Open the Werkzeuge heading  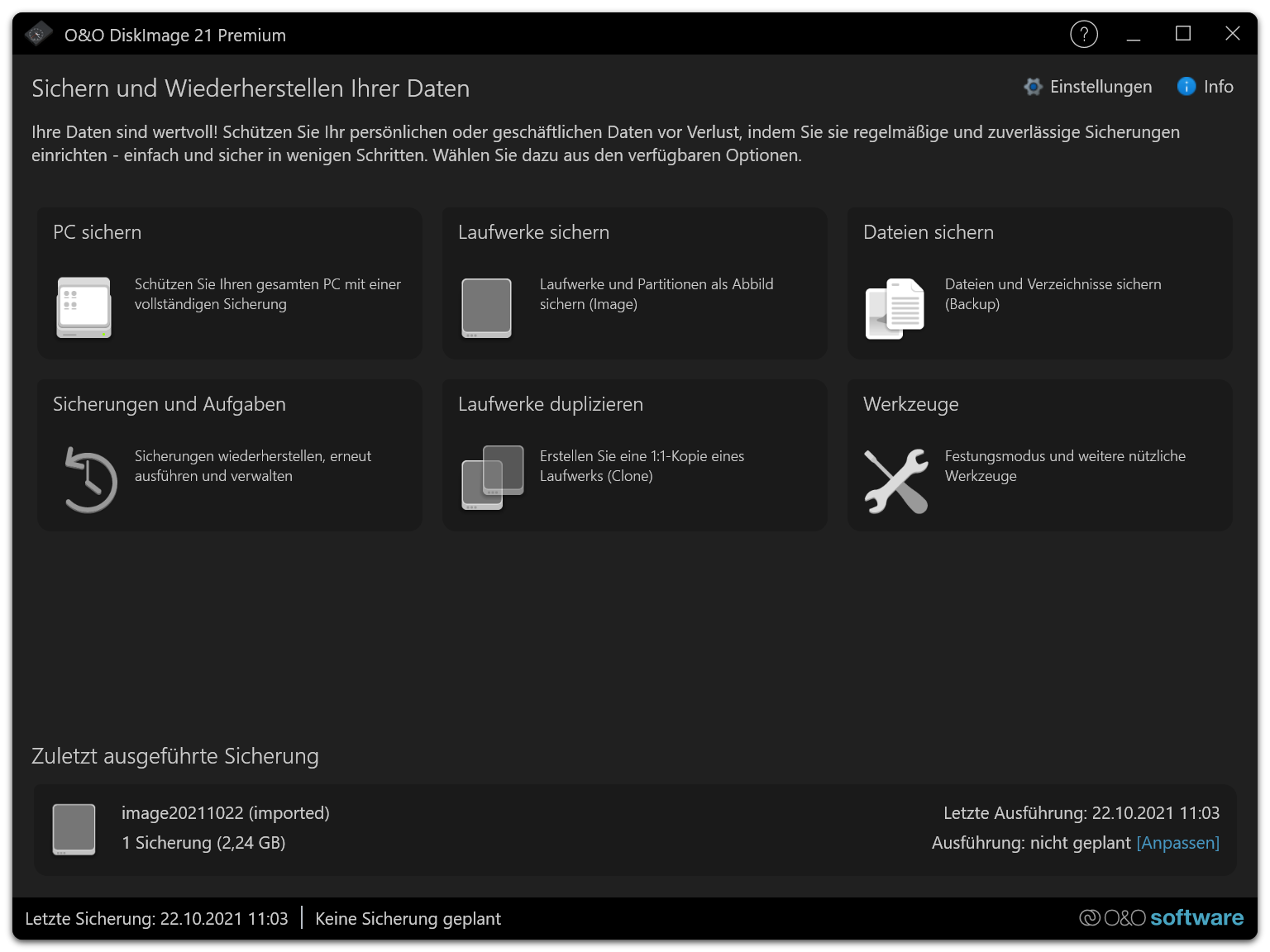coord(911,404)
